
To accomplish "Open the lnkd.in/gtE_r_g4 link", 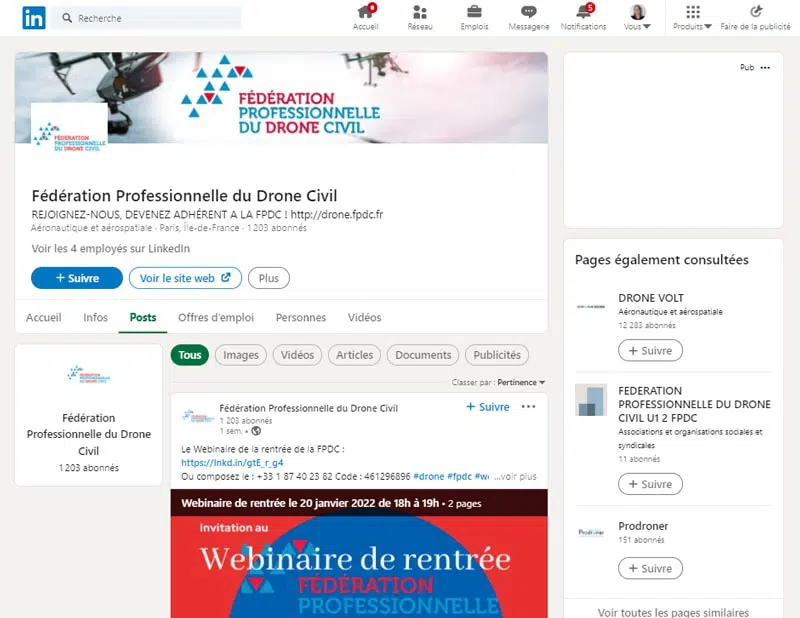I will click(x=232, y=463).
